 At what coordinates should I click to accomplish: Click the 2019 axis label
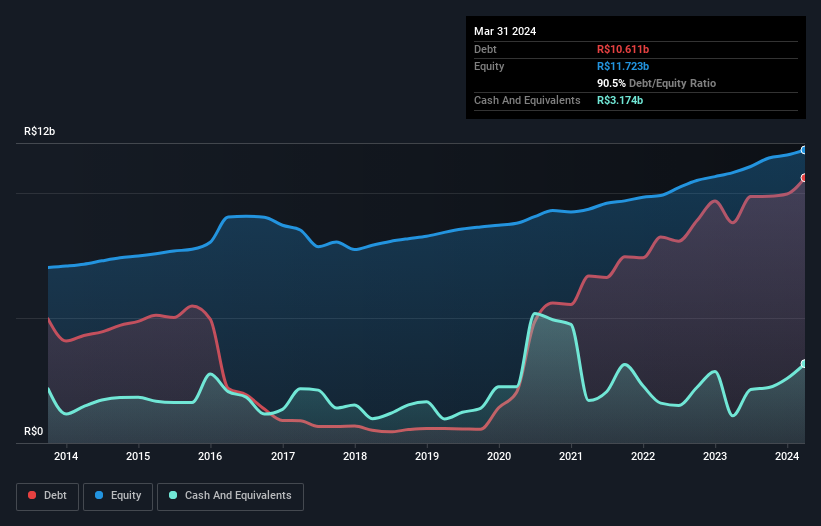tap(427, 456)
